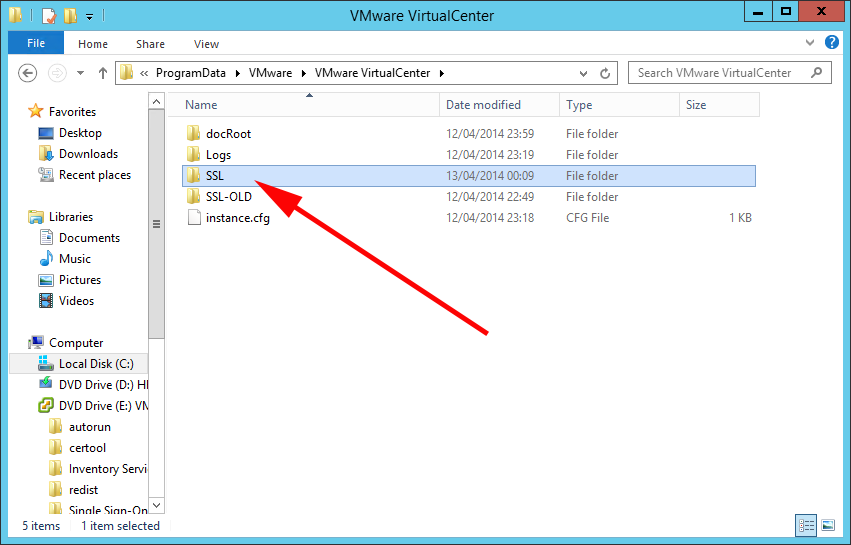Expand the arrow after VMware breadcrumb
The width and height of the screenshot is (851, 545).
point(303,73)
